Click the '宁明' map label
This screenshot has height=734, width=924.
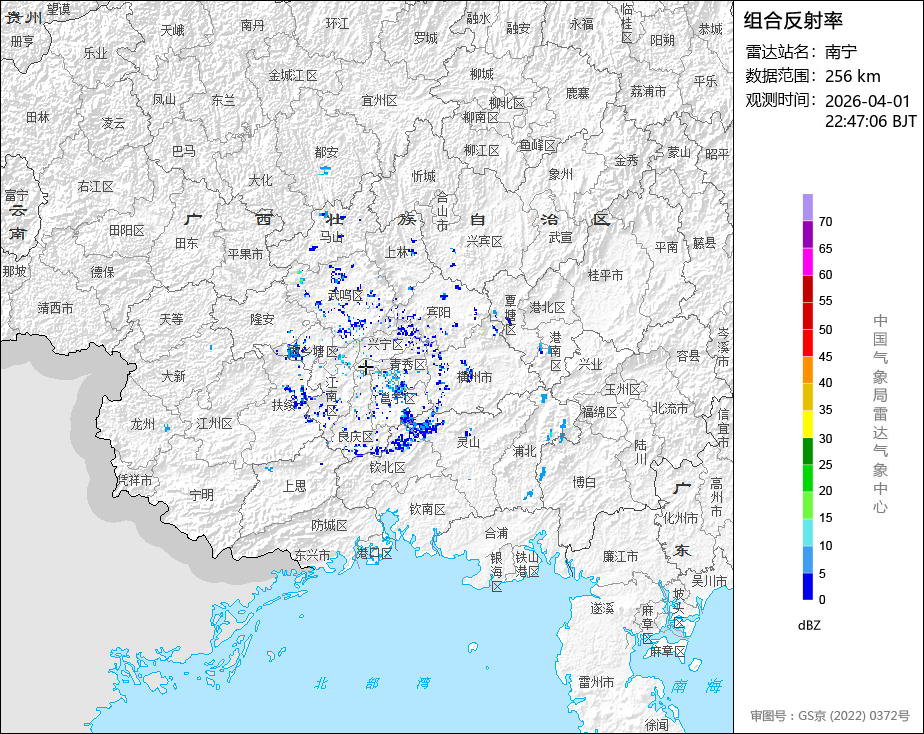pyautogui.click(x=202, y=495)
